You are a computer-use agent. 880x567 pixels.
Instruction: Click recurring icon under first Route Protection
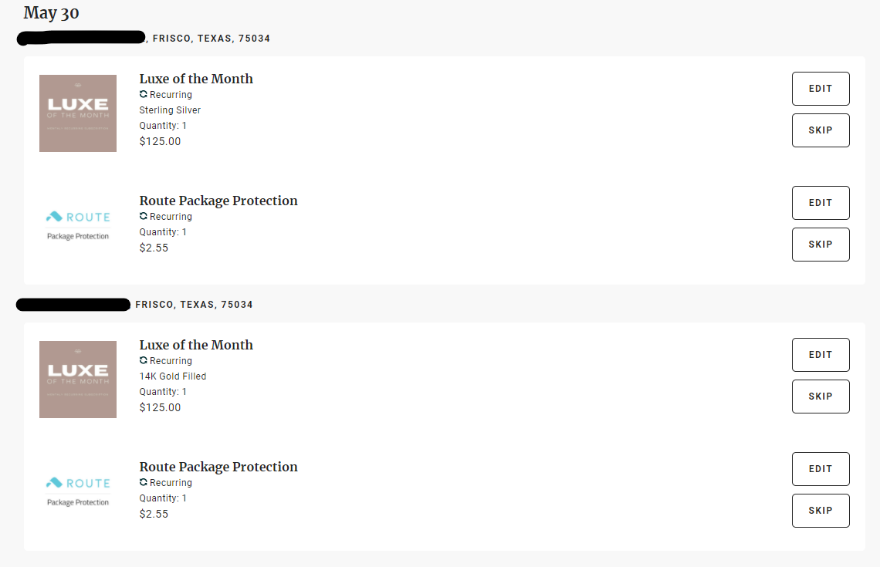144,216
